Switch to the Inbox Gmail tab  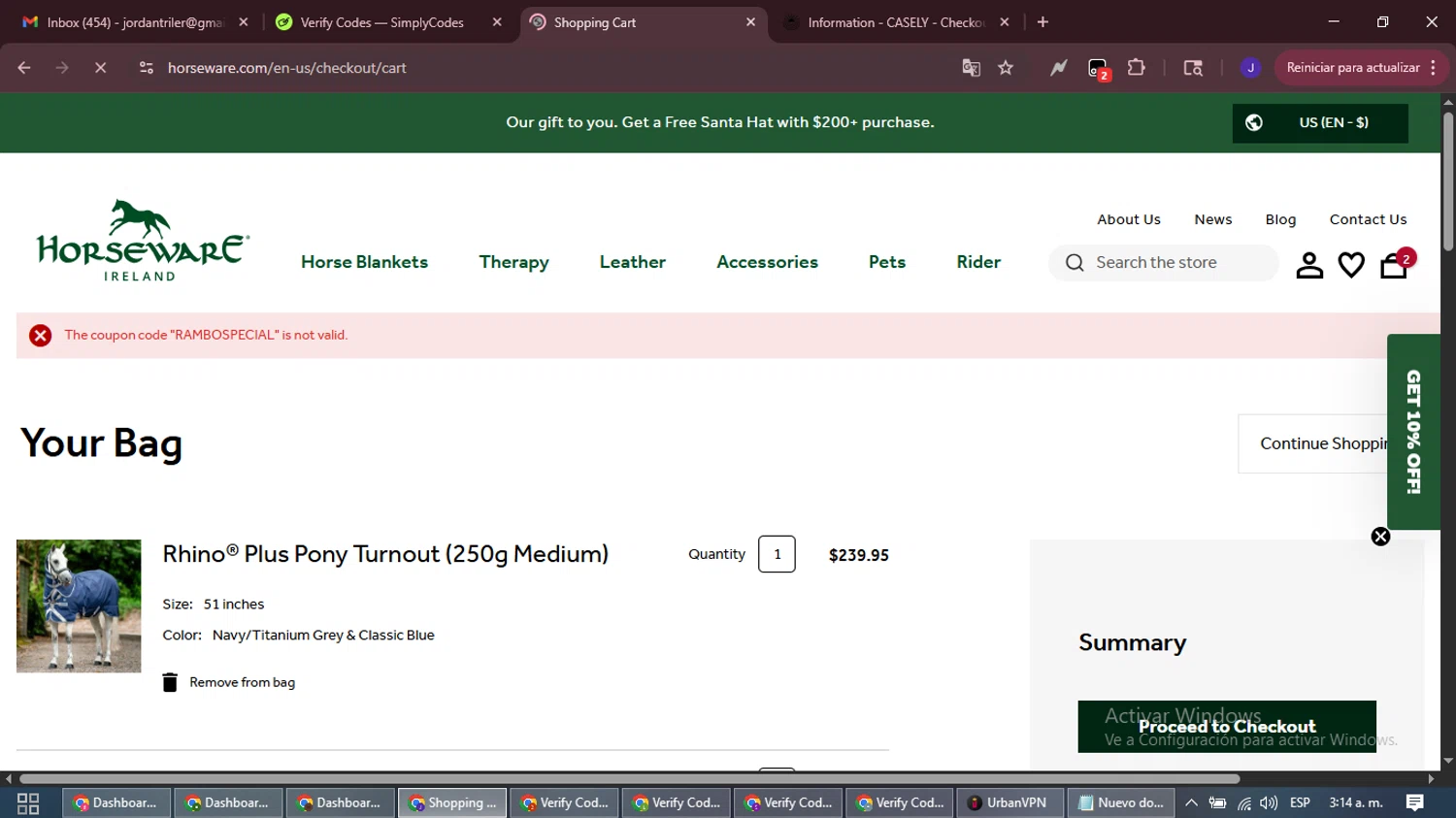click(134, 22)
